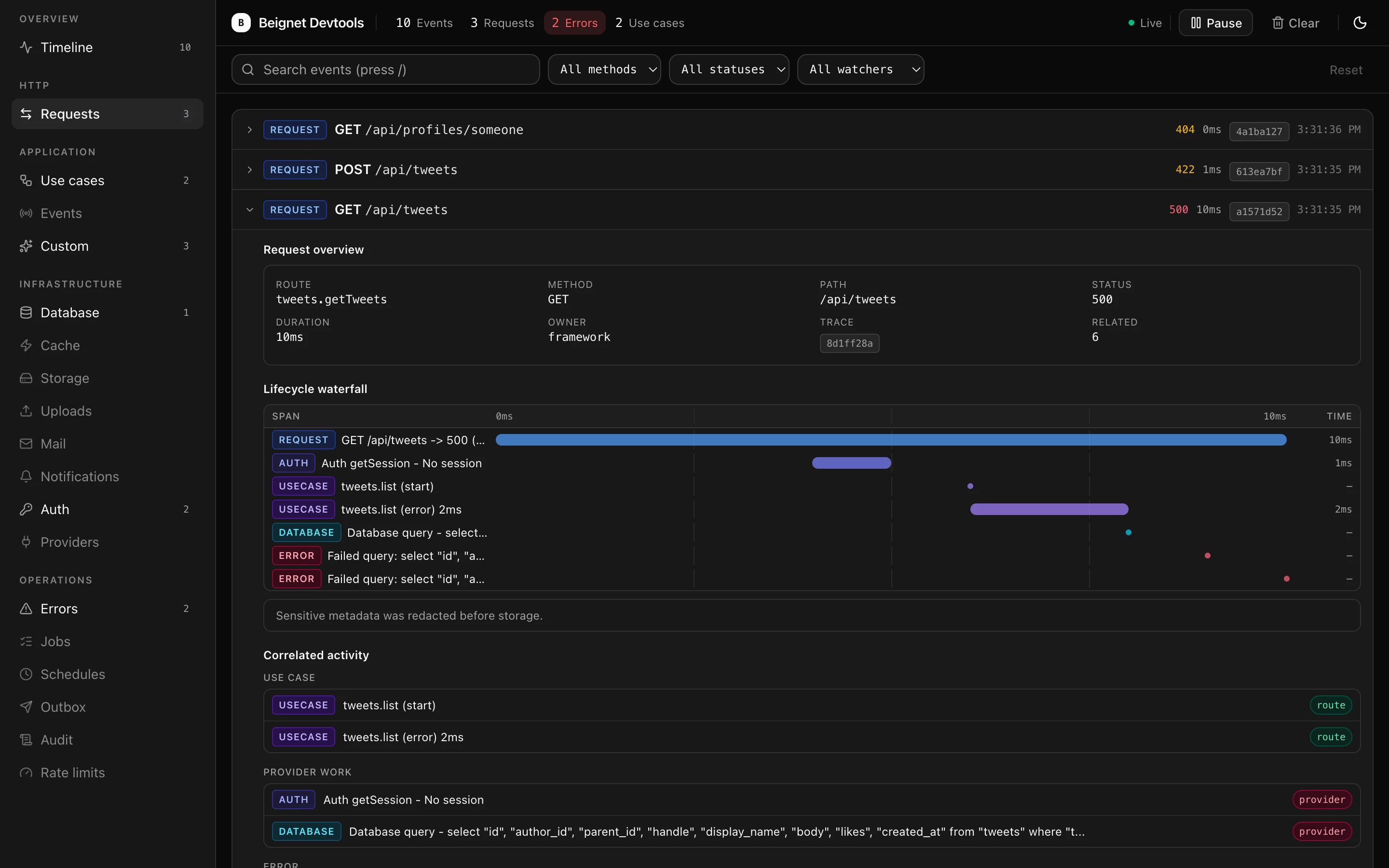This screenshot has height=868, width=1389.
Task: Click tweets.getTweets route value
Action: click(331, 299)
